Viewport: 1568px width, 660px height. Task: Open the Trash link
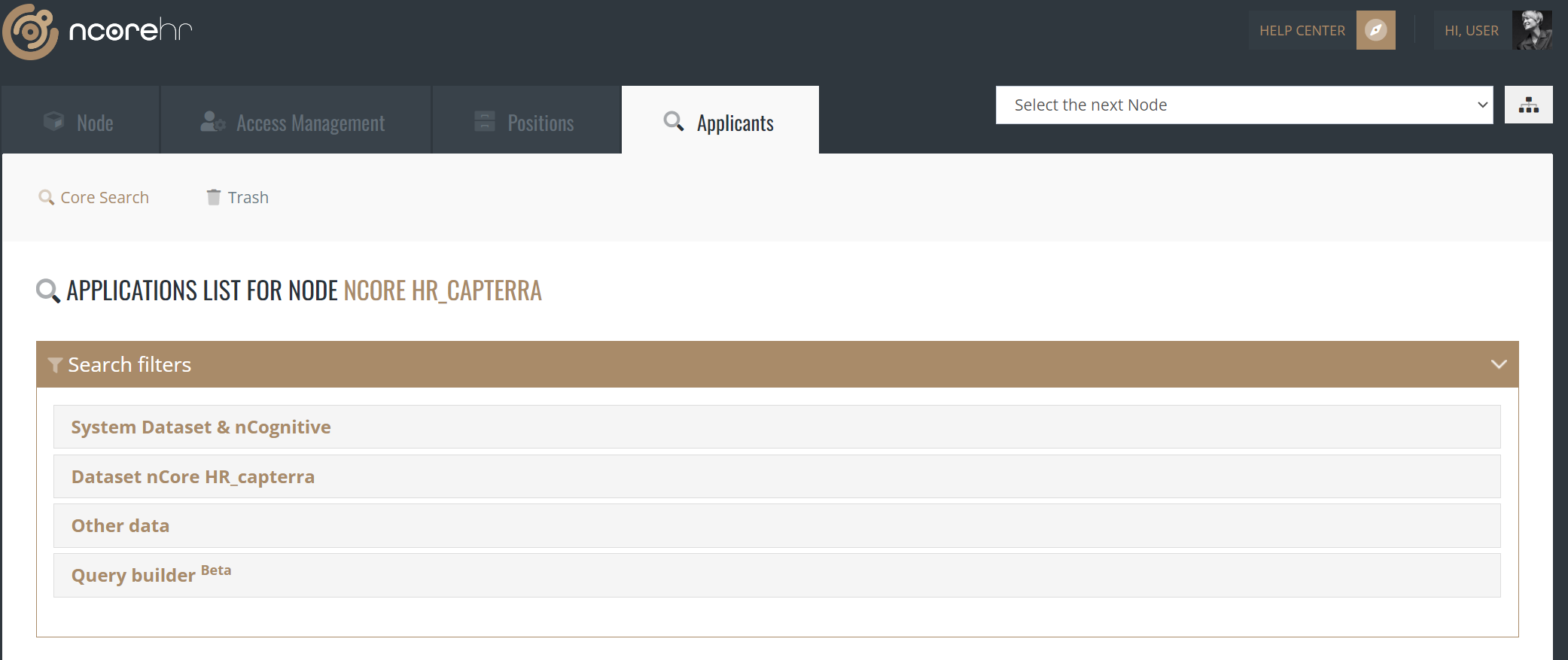coord(238,197)
